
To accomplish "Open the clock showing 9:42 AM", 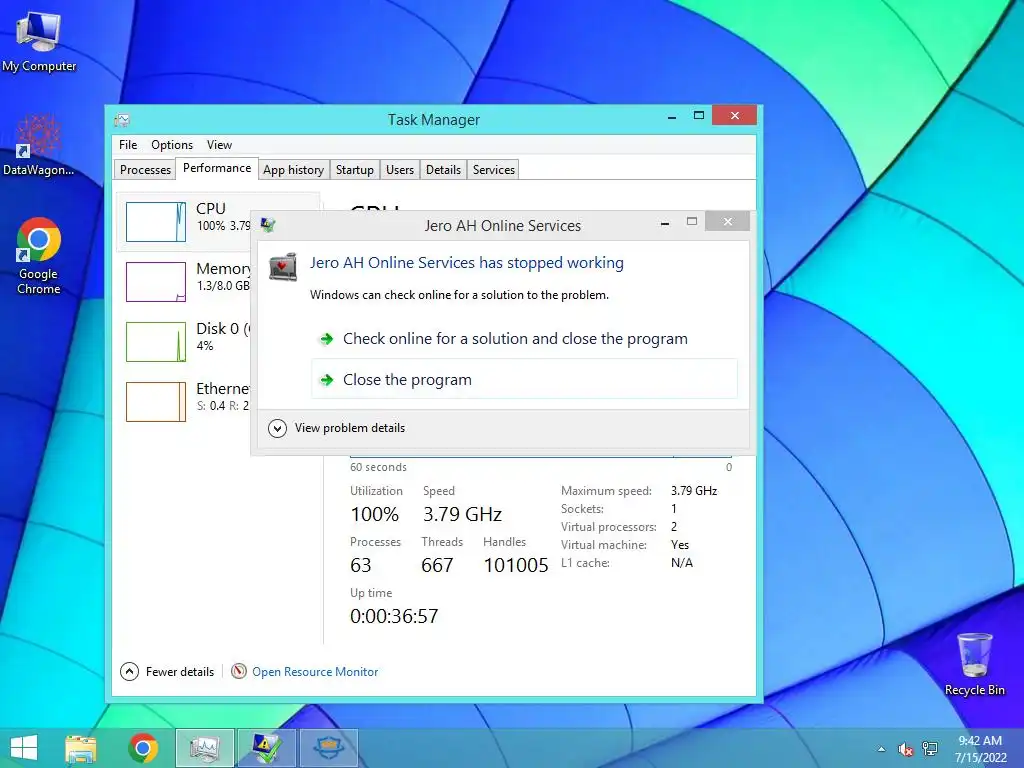I will pos(980,749).
